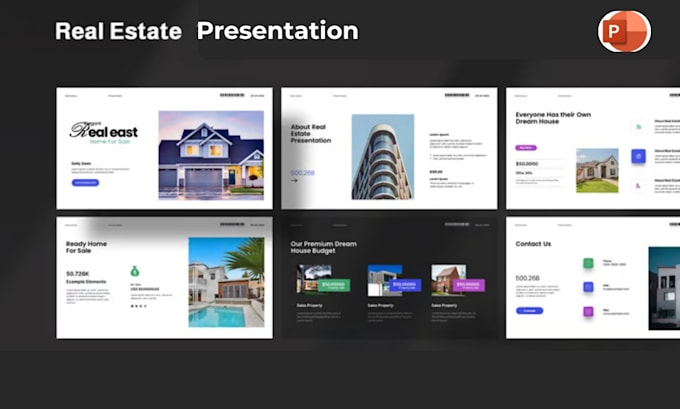The width and height of the screenshot is (680, 409).
Task: Click the PowerPoint logo icon
Action: (624, 31)
